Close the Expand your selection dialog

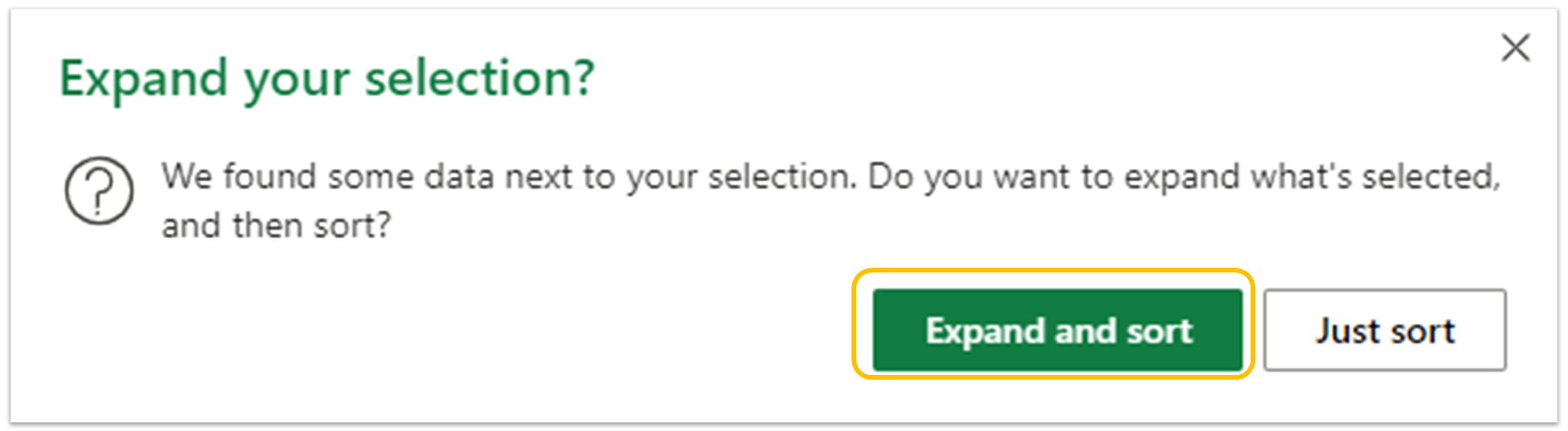coord(1515,47)
